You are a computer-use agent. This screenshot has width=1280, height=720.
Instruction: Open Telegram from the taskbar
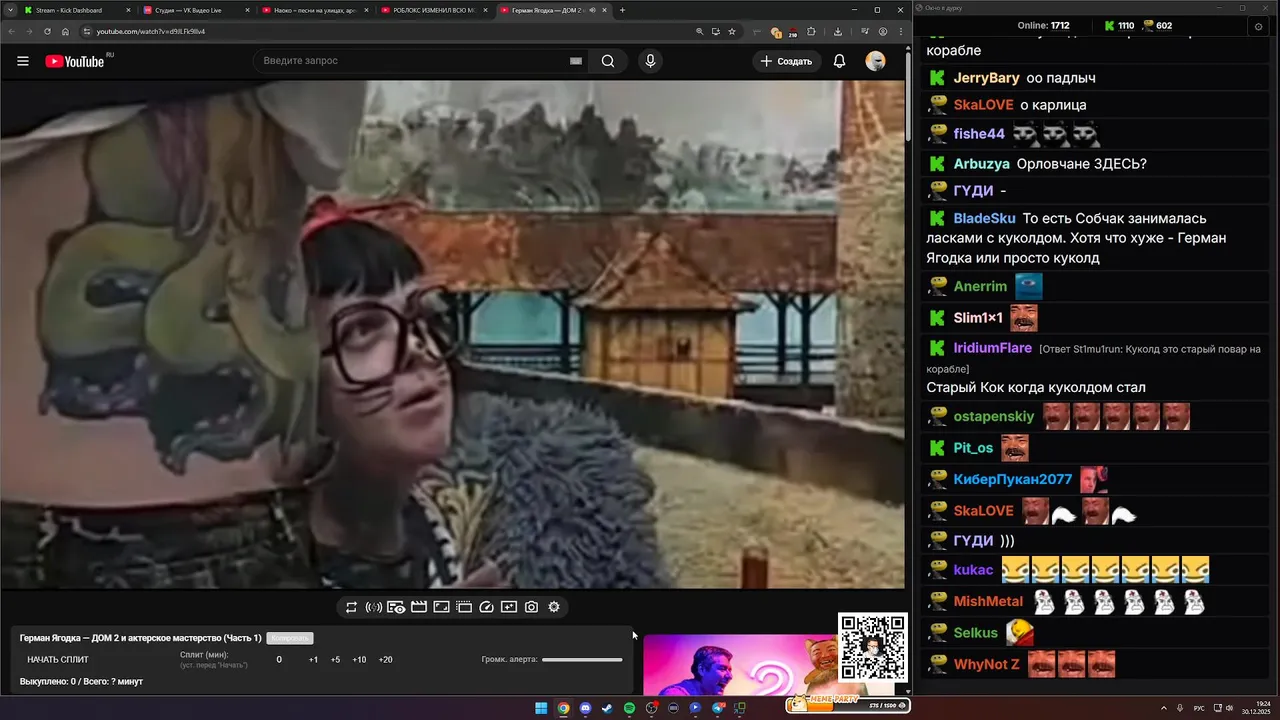pyautogui.click(x=717, y=708)
